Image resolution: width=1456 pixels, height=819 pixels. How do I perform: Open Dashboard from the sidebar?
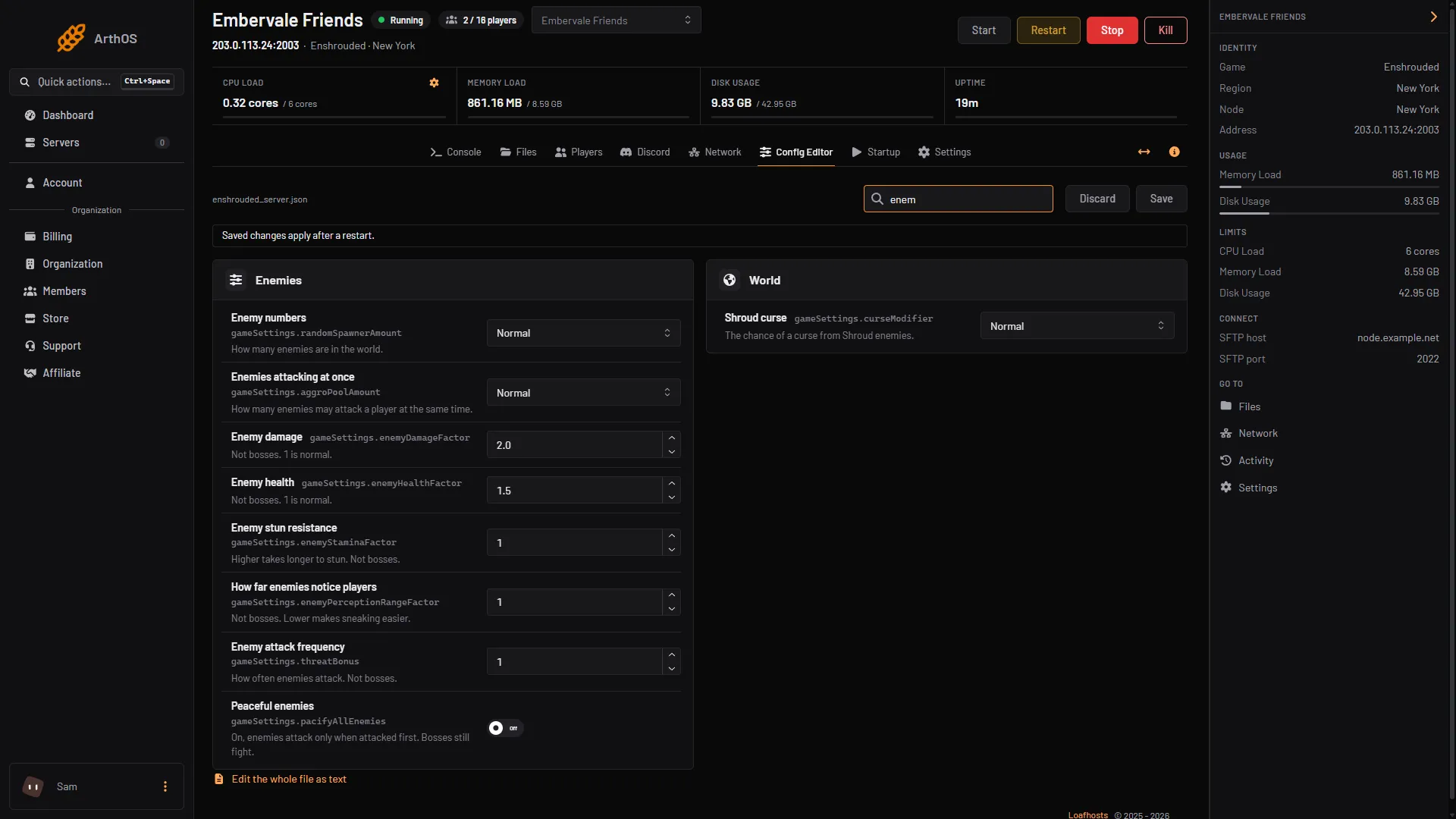[96, 115]
